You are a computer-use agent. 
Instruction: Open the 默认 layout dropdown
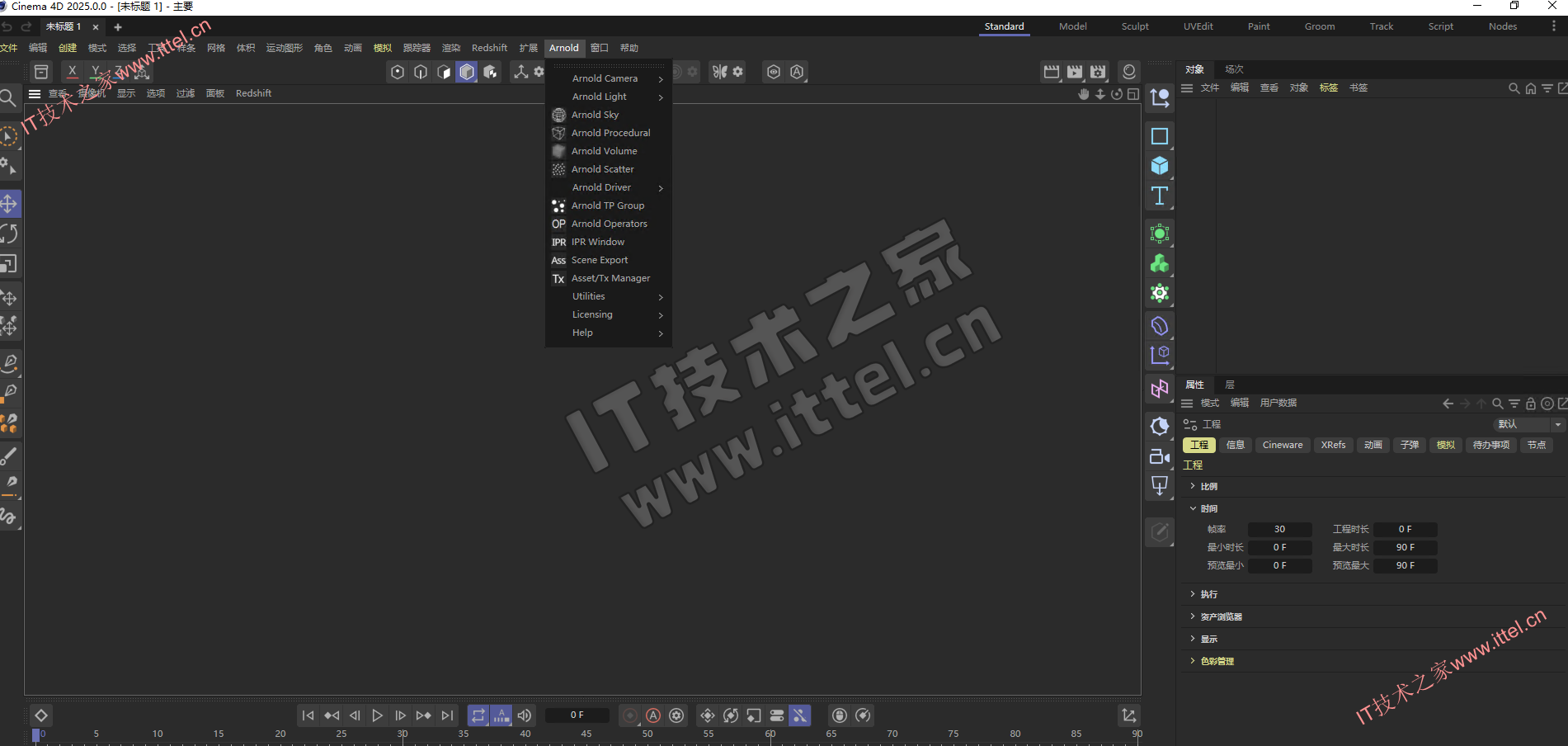coord(1528,424)
